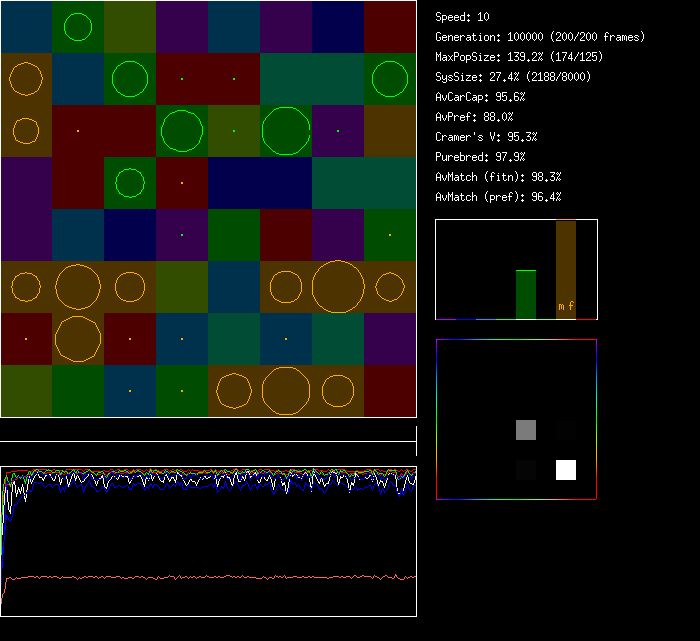Click the Speed: 10 readout

coord(462,17)
